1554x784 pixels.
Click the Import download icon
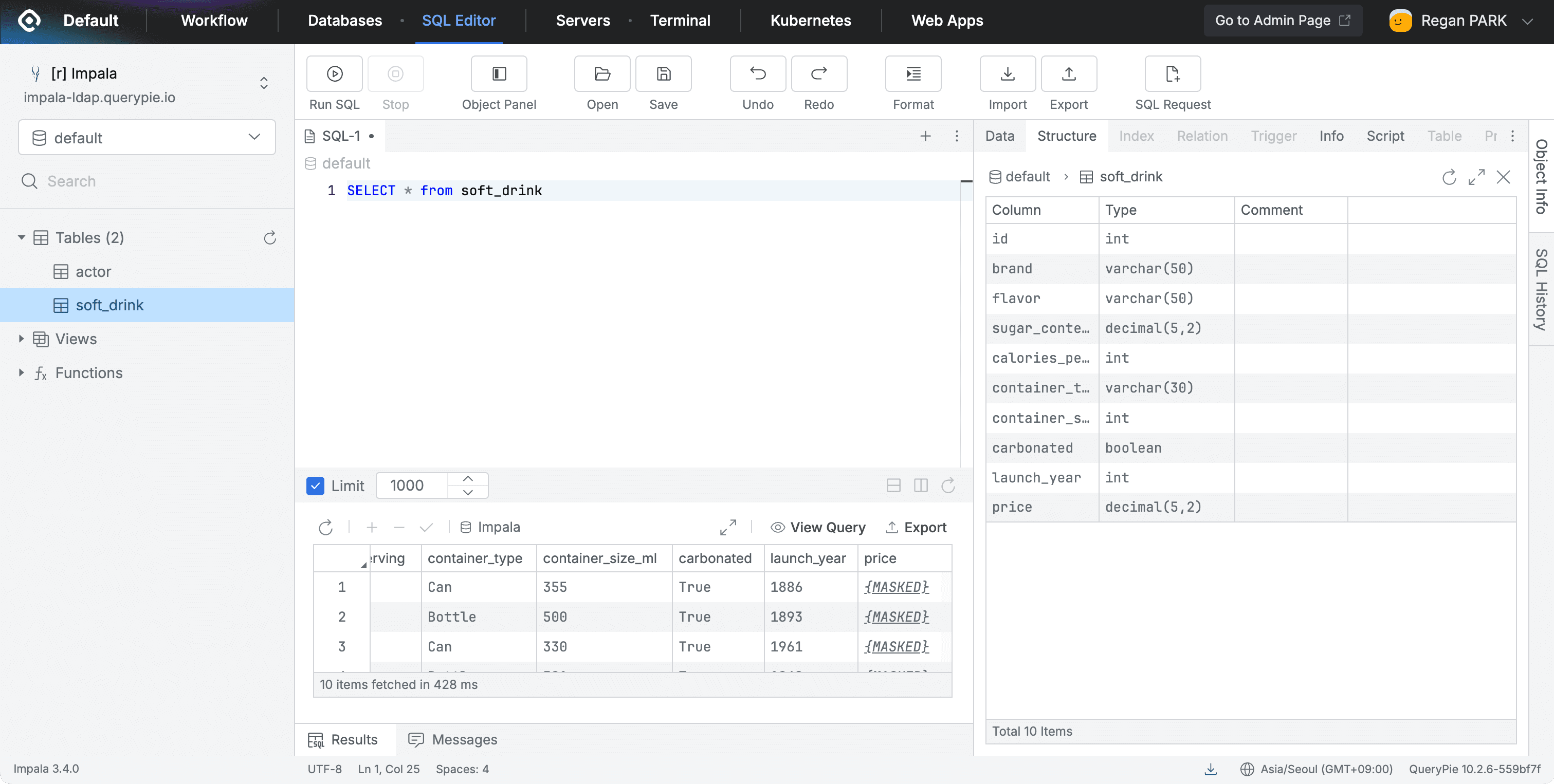point(1007,74)
